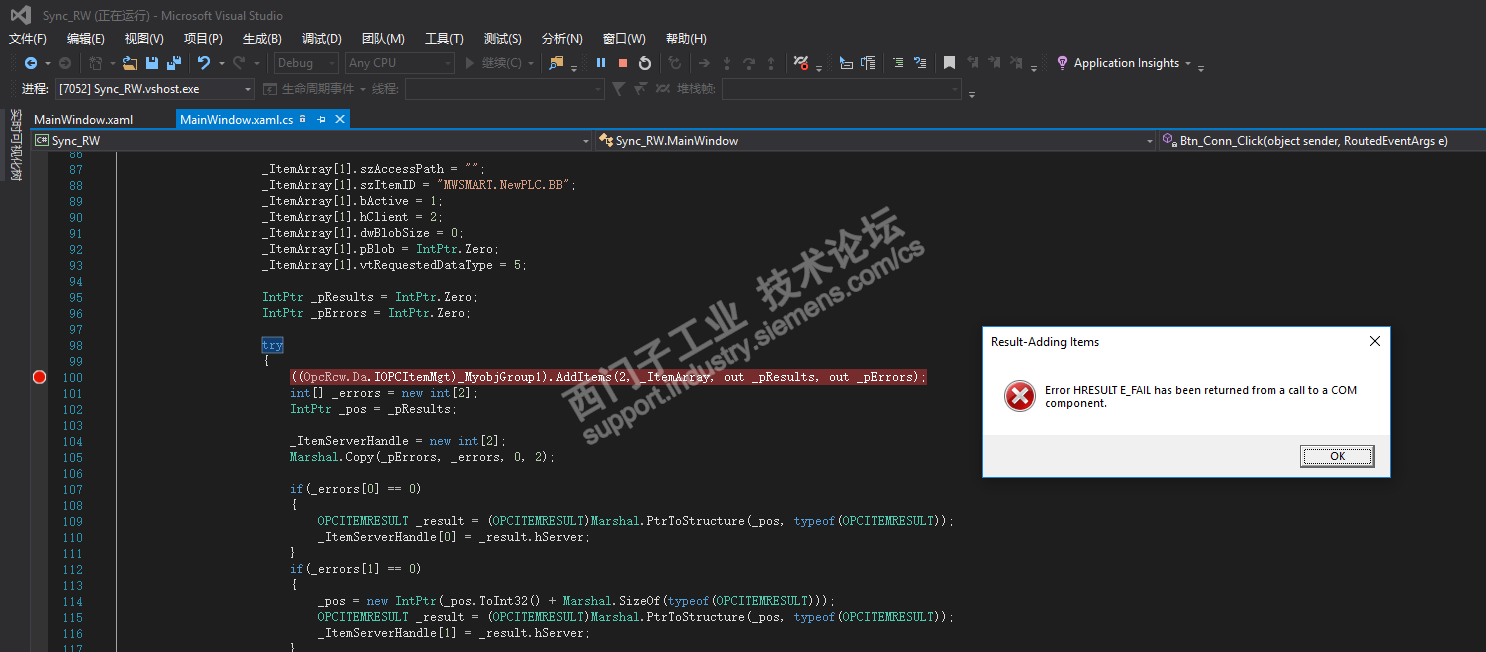1486x652 pixels.
Task: Open the Test (测试) menu
Action: click(502, 39)
